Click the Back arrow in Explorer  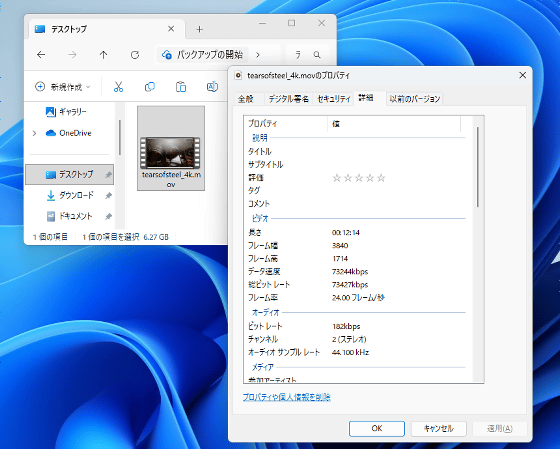point(41,55)
